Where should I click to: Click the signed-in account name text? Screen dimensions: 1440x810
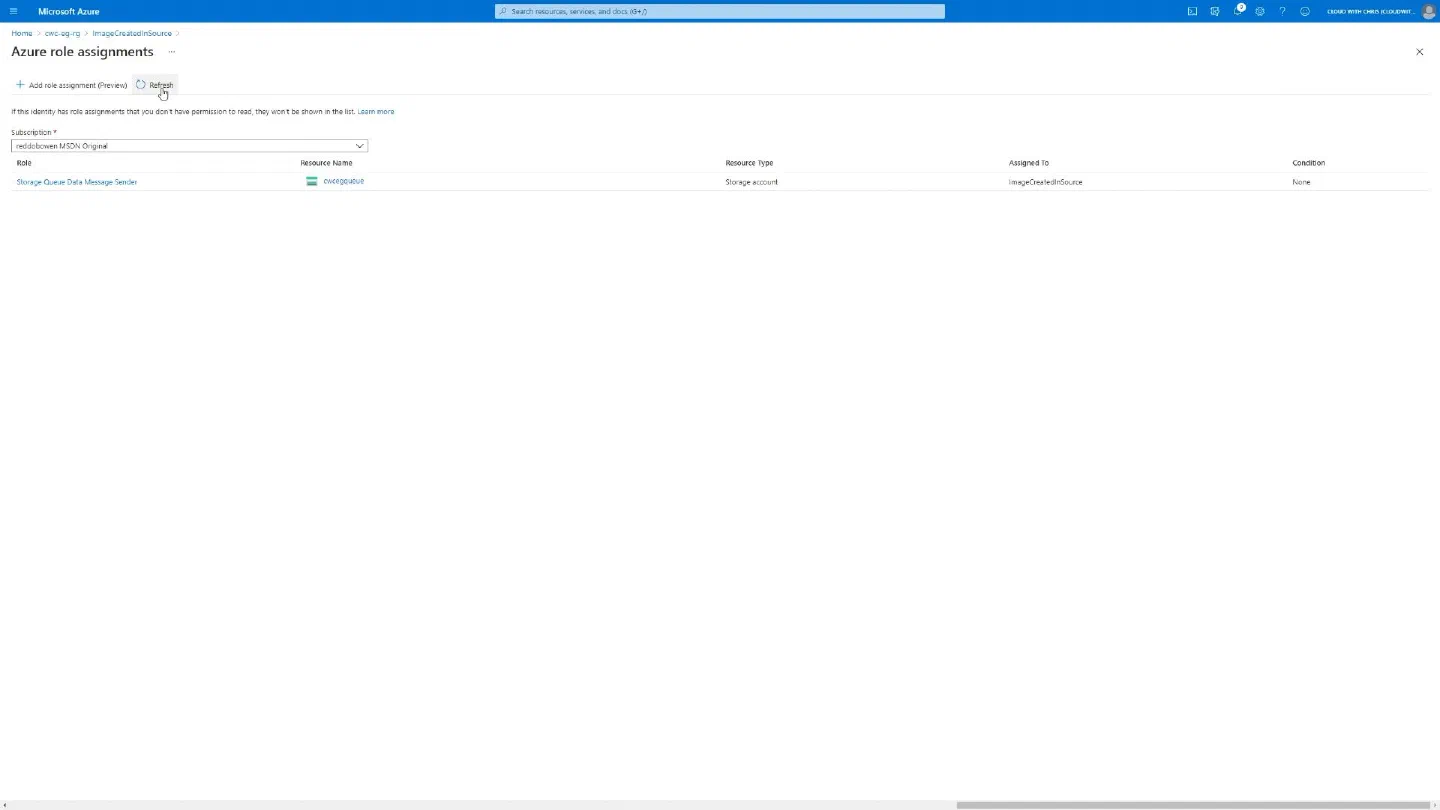pos(1370,11)
